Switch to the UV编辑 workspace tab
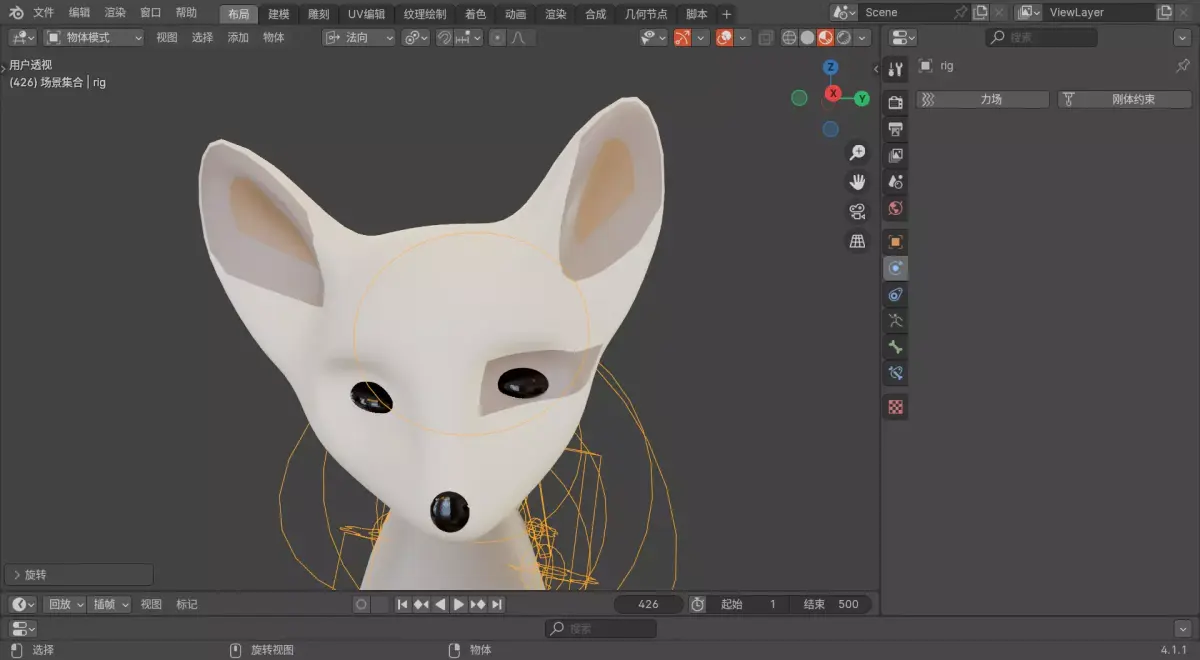Viewport: 1200px width, 660px height. [x=366, y=14]
